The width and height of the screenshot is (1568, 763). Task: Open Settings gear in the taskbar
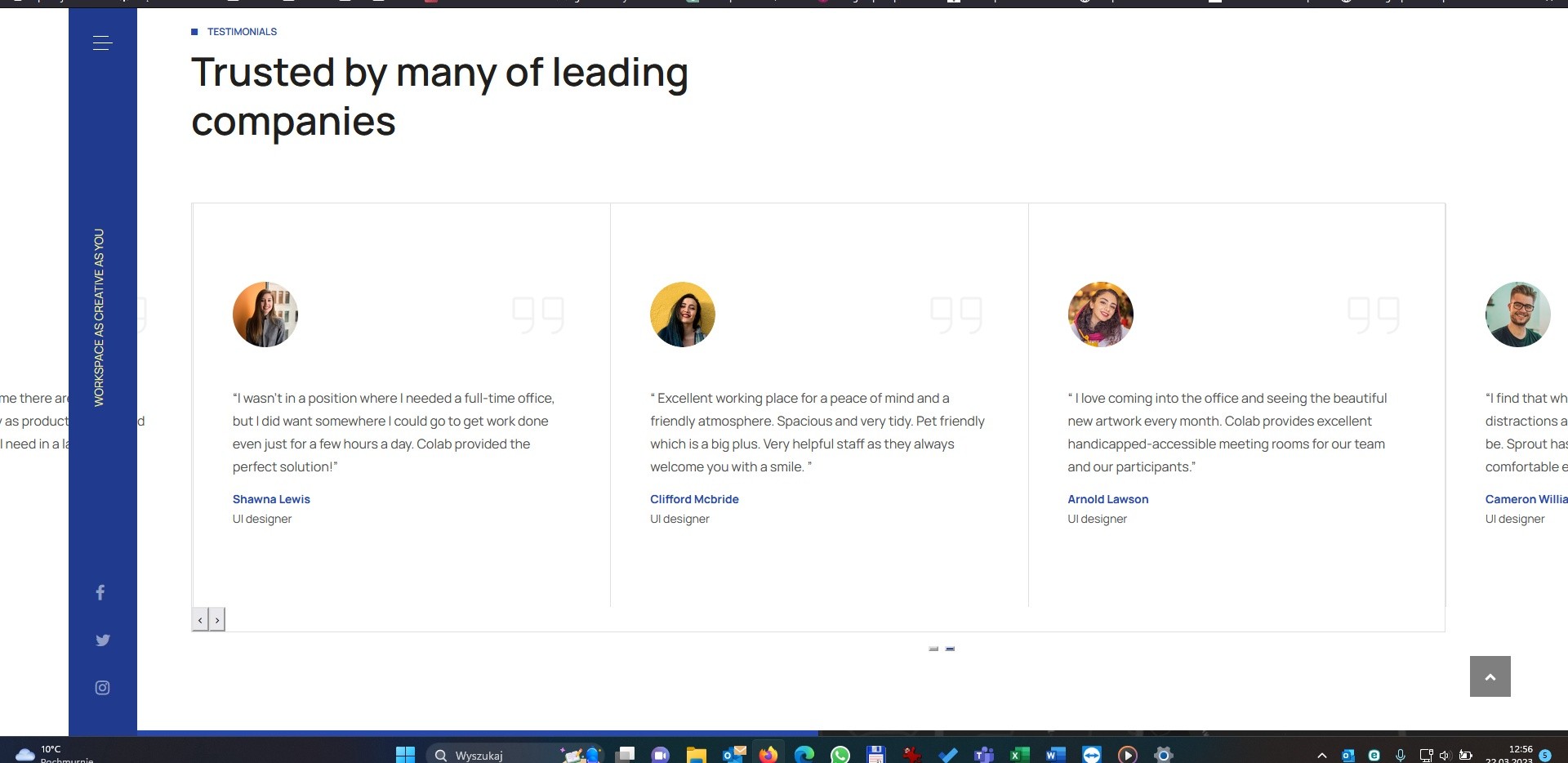(1164, 755)
